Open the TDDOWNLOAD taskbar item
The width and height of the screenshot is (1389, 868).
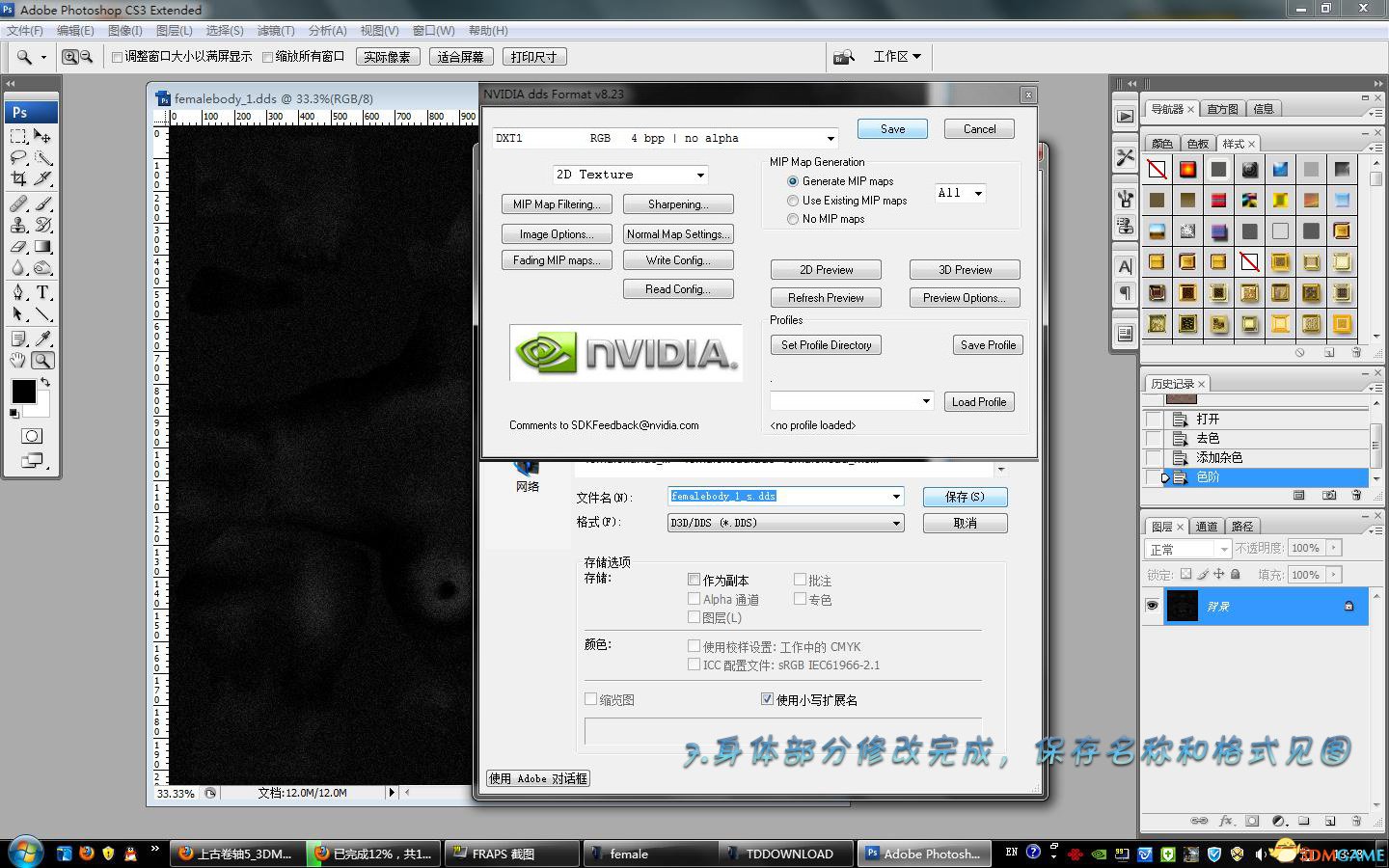pyautogui.click(x=785, y=854)
